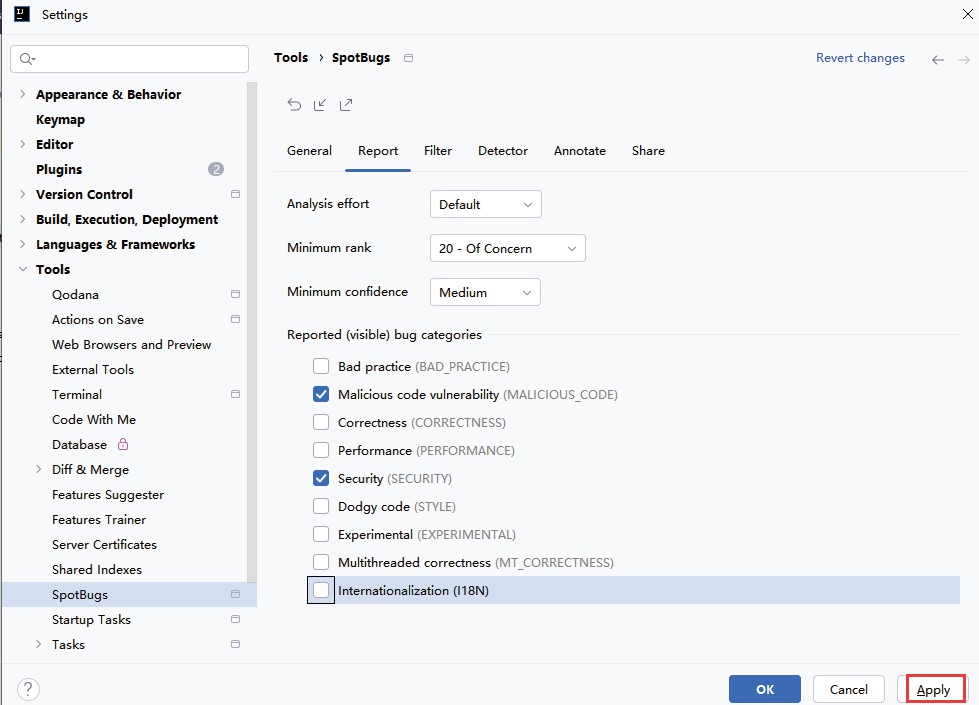The width and height of the screenshot is (979, 705).
Task: Click the reset to default arrow icon
Action: [x=294, y=104]
